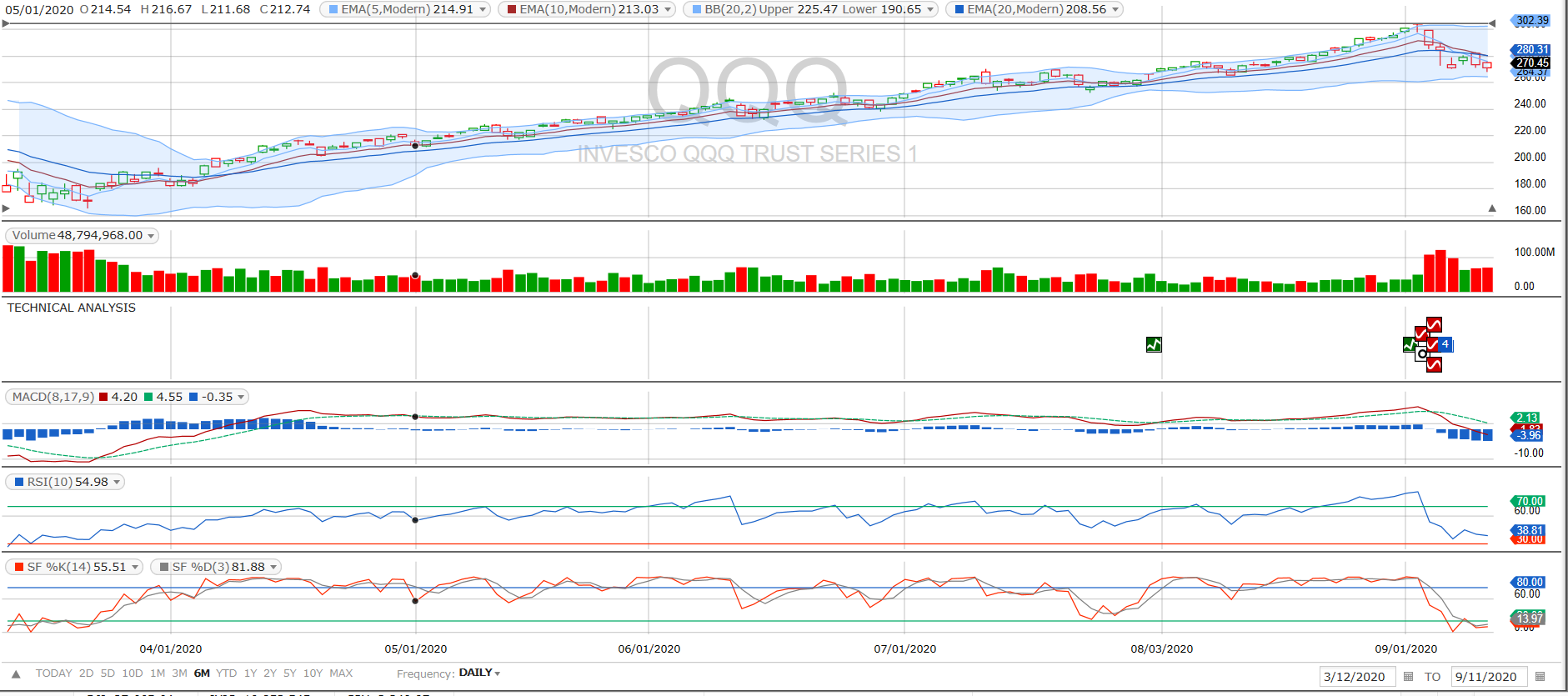Click the SF %D(3) grey color swatch
Viewport: 1568px width, 696px height.
164,568
